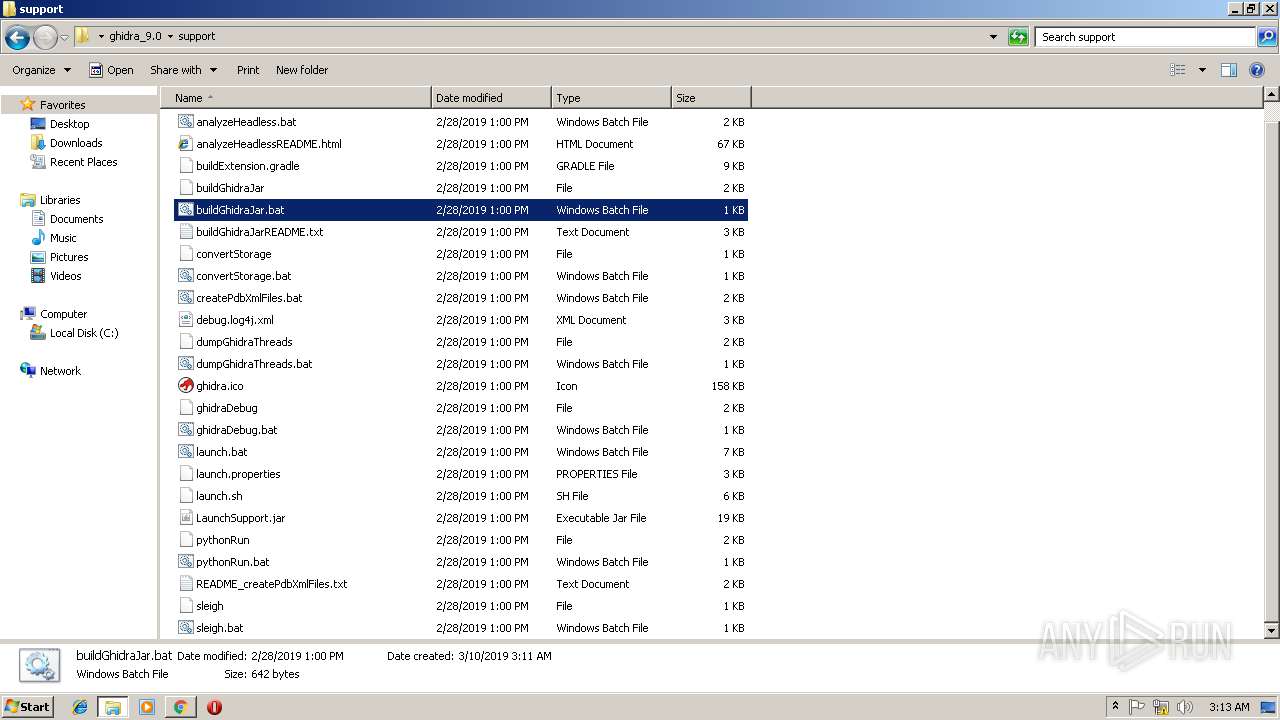Click the debug.log4j.xml file icon

click(185, 320)
